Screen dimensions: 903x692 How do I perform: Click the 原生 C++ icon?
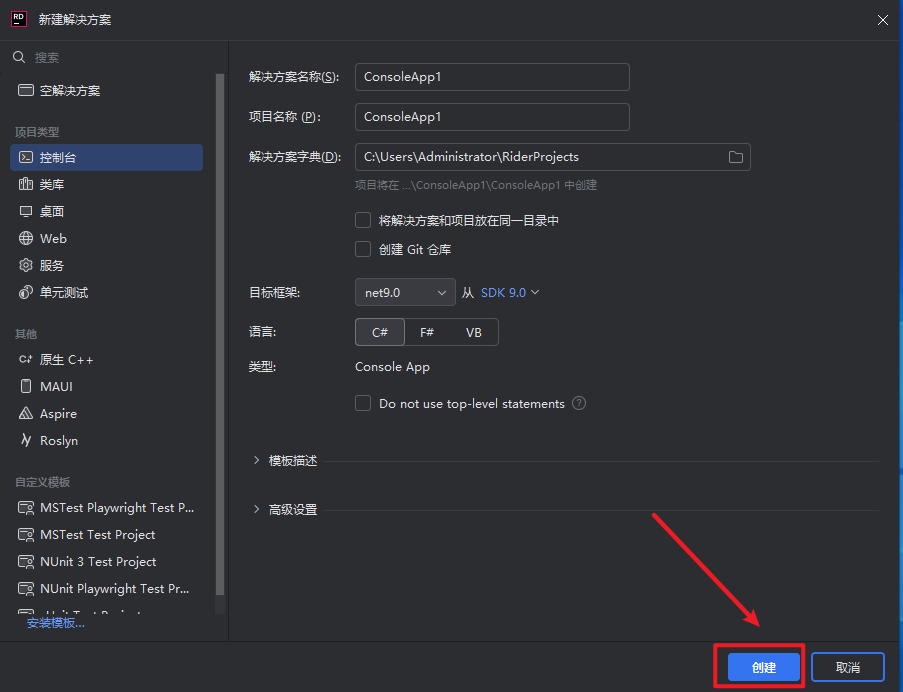(26, 360)
